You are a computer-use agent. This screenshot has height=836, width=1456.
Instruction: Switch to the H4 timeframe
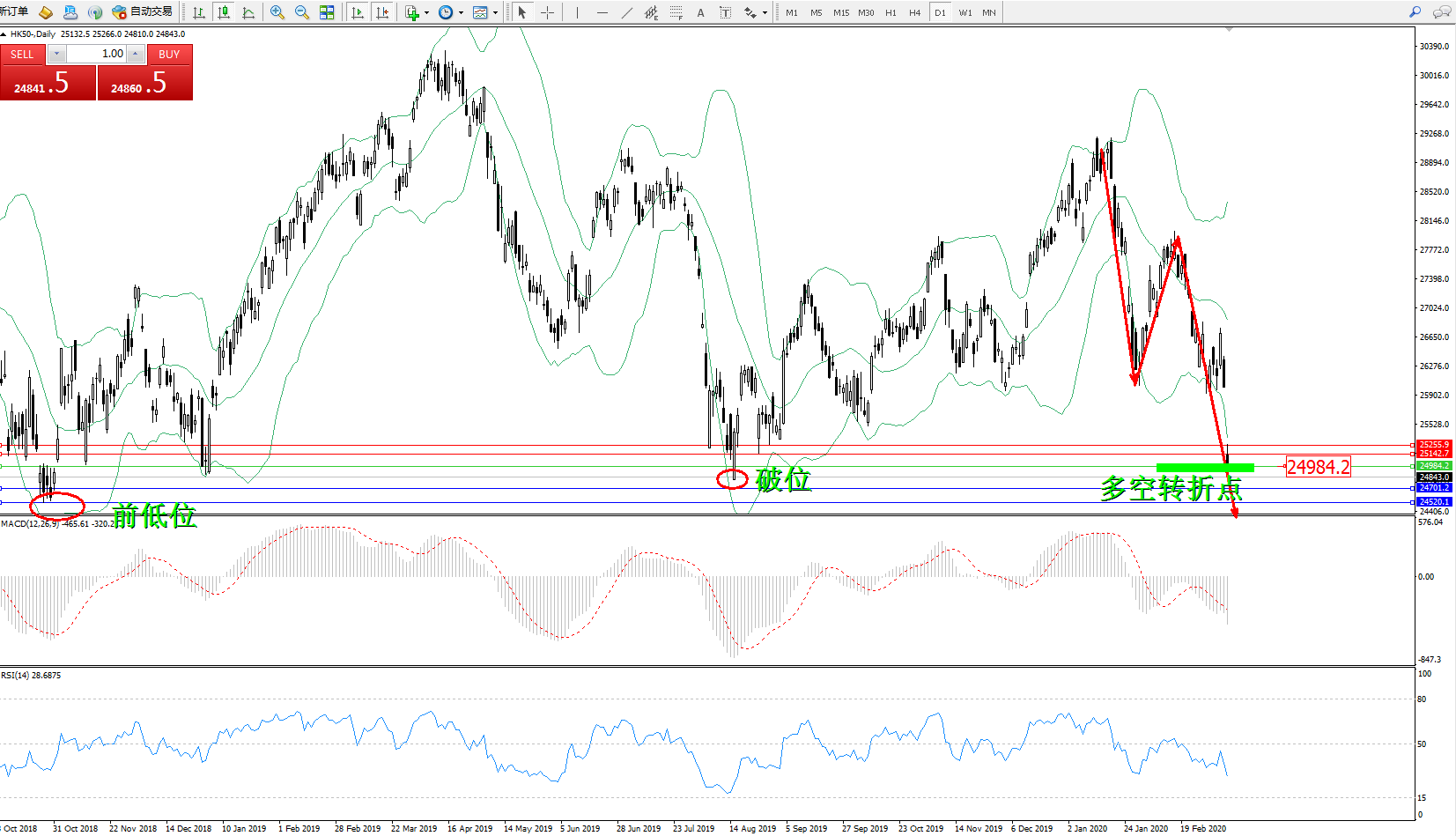click(x=915, y=12)
